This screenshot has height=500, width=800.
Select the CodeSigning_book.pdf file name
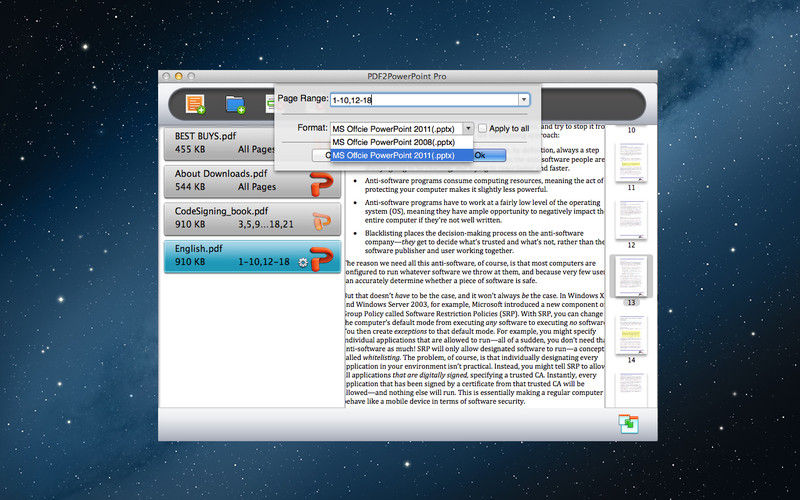[x=221, y=211]
